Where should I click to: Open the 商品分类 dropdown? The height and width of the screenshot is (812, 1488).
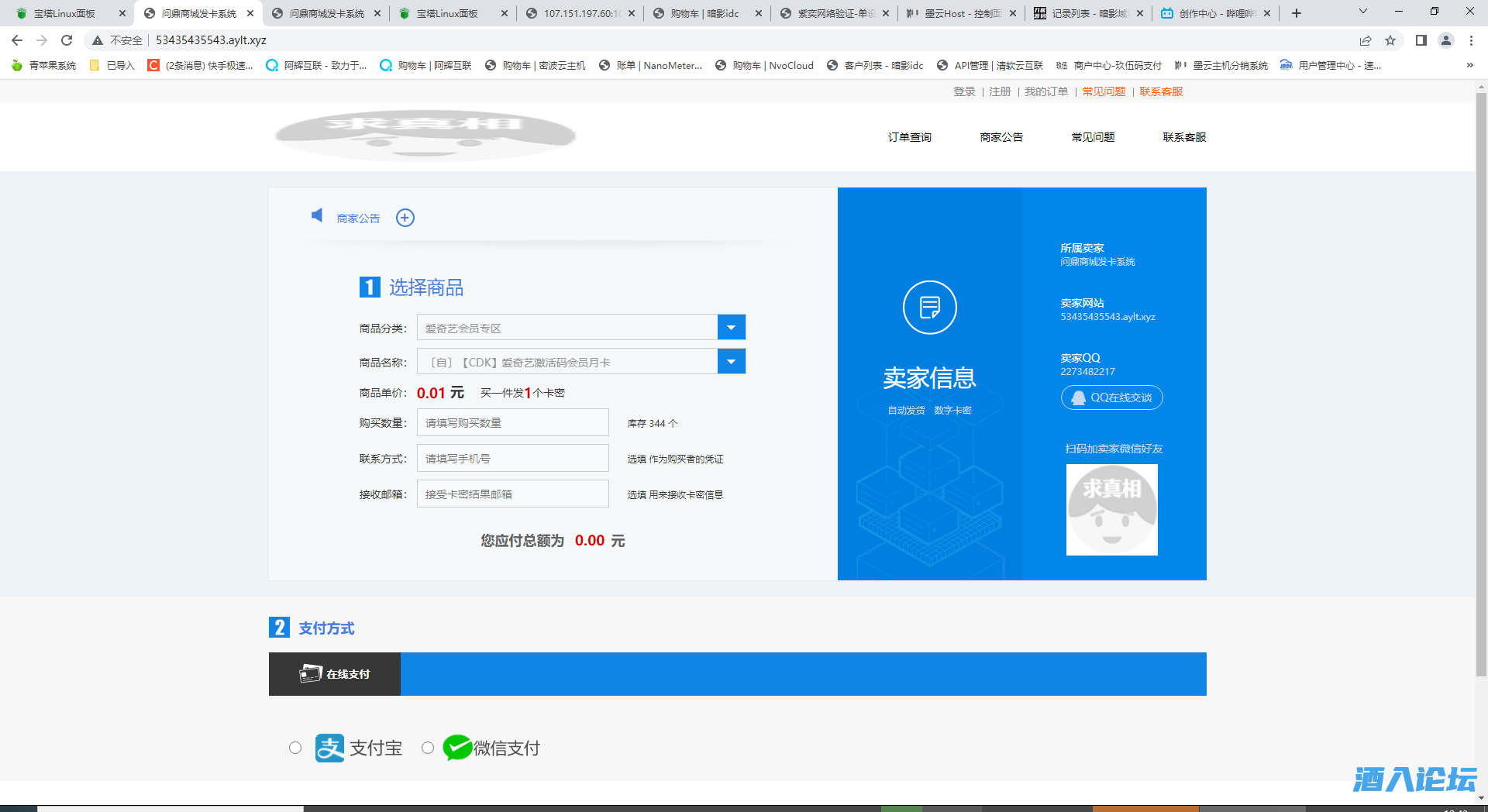coord(731,327)
